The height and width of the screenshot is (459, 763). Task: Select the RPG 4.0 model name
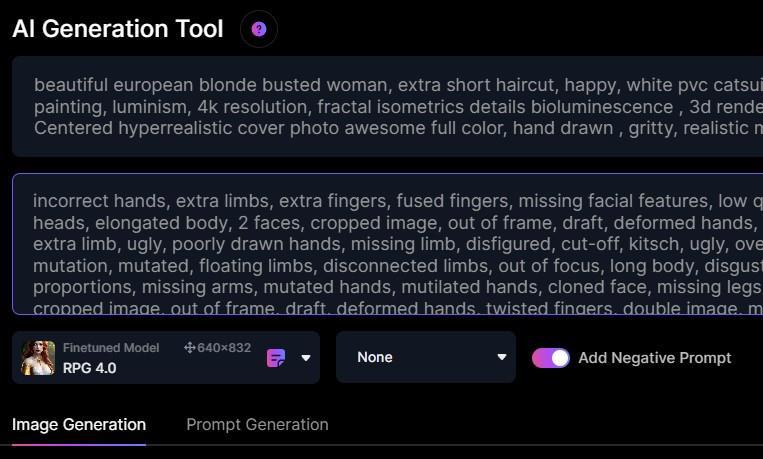coord(90,368)
